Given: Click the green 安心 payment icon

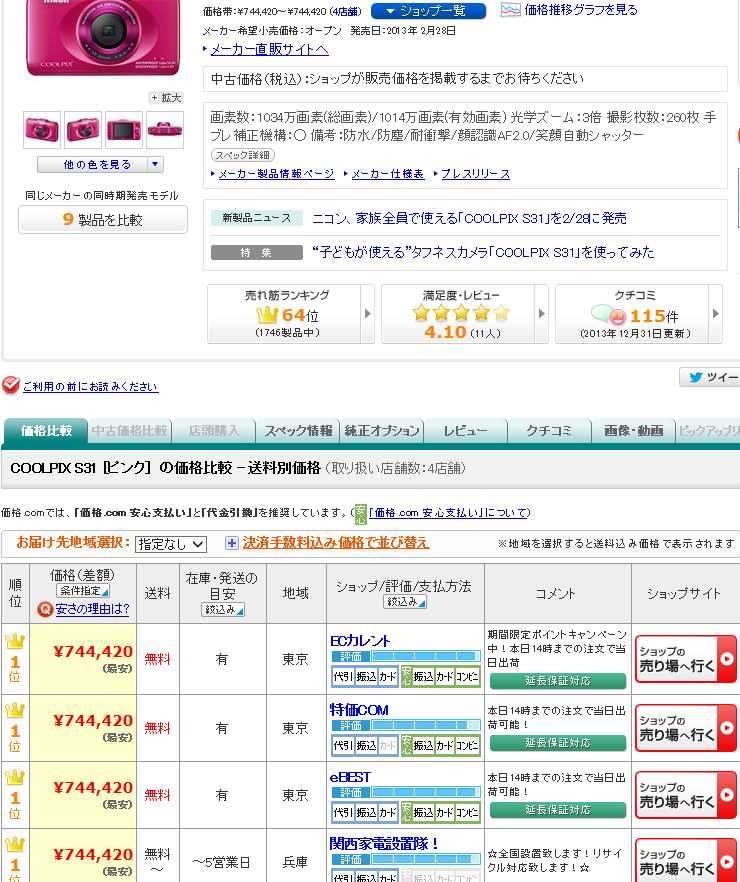Looking at the screenshot, I should click(360, 513).
